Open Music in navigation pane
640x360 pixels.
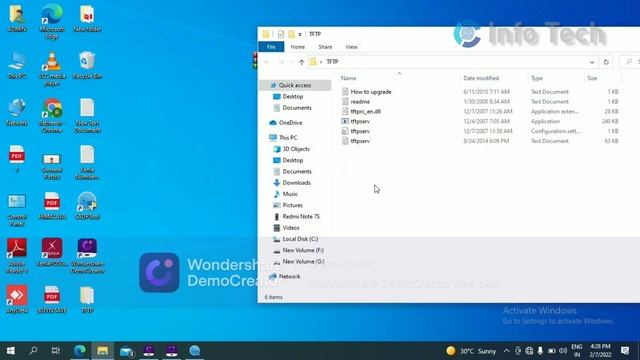pyautogui.click(x=290, y=194)
